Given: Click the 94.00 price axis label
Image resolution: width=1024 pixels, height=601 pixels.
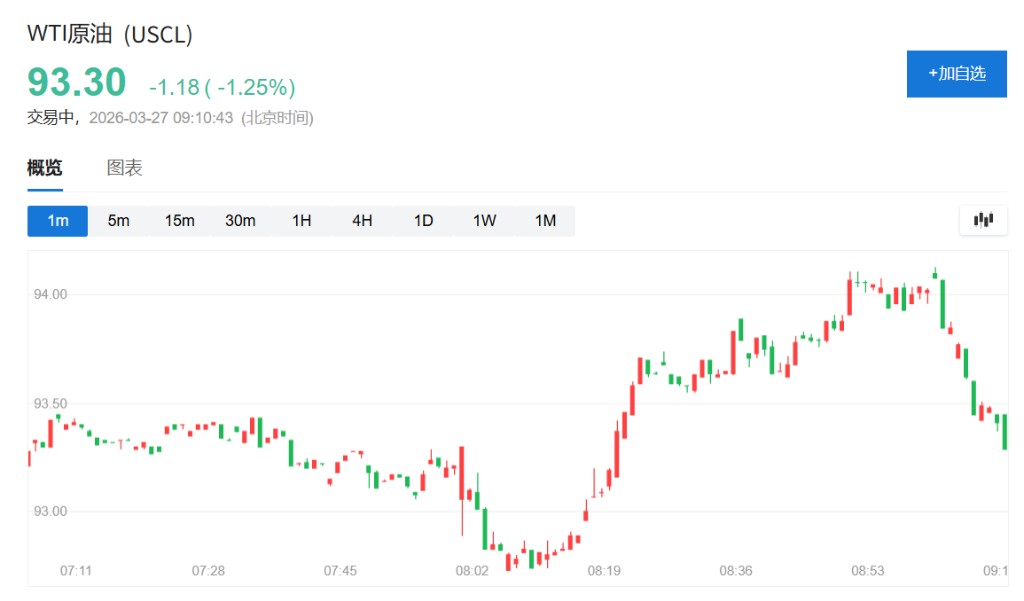Looking at the screenshot, I should click(x=50, y=294).
